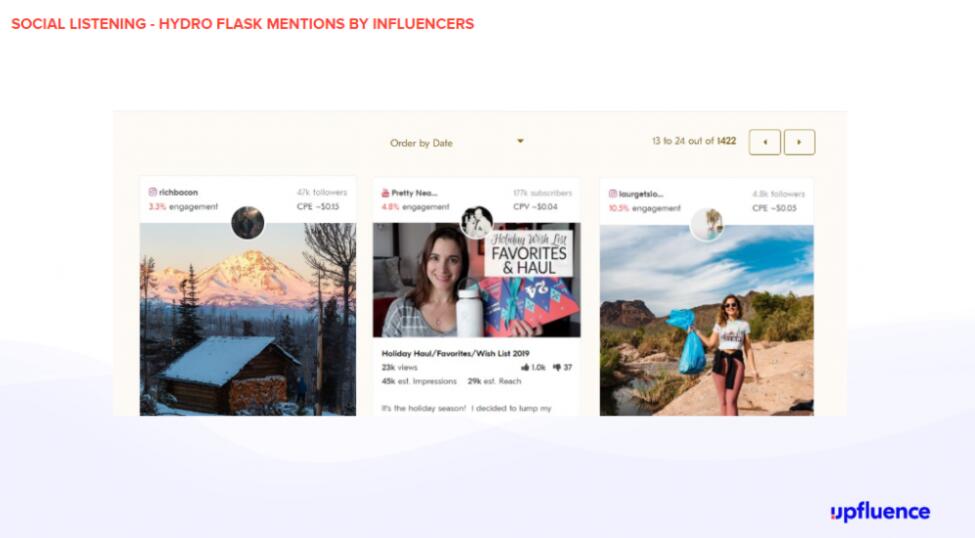Click the Instagram icon next to richbacon
This screenshot has width=975, height=538.
tap(152, 192)
